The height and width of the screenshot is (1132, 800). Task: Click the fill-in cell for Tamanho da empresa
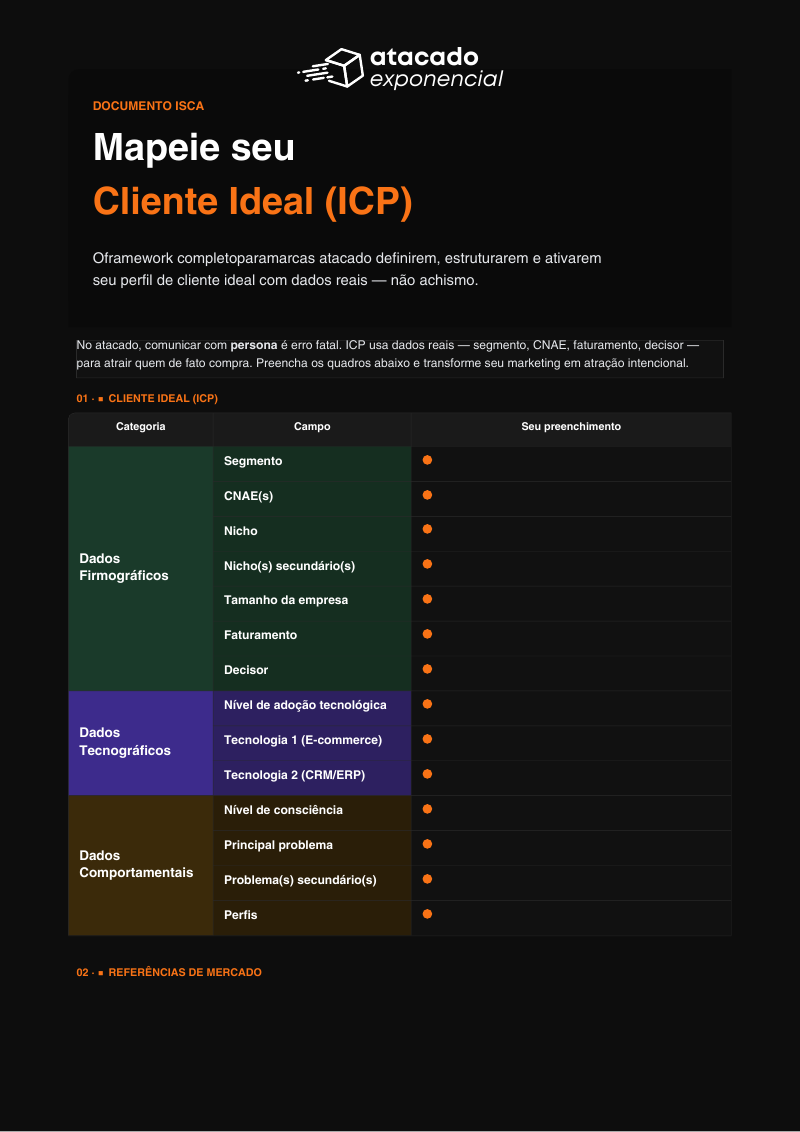point(571,604)
